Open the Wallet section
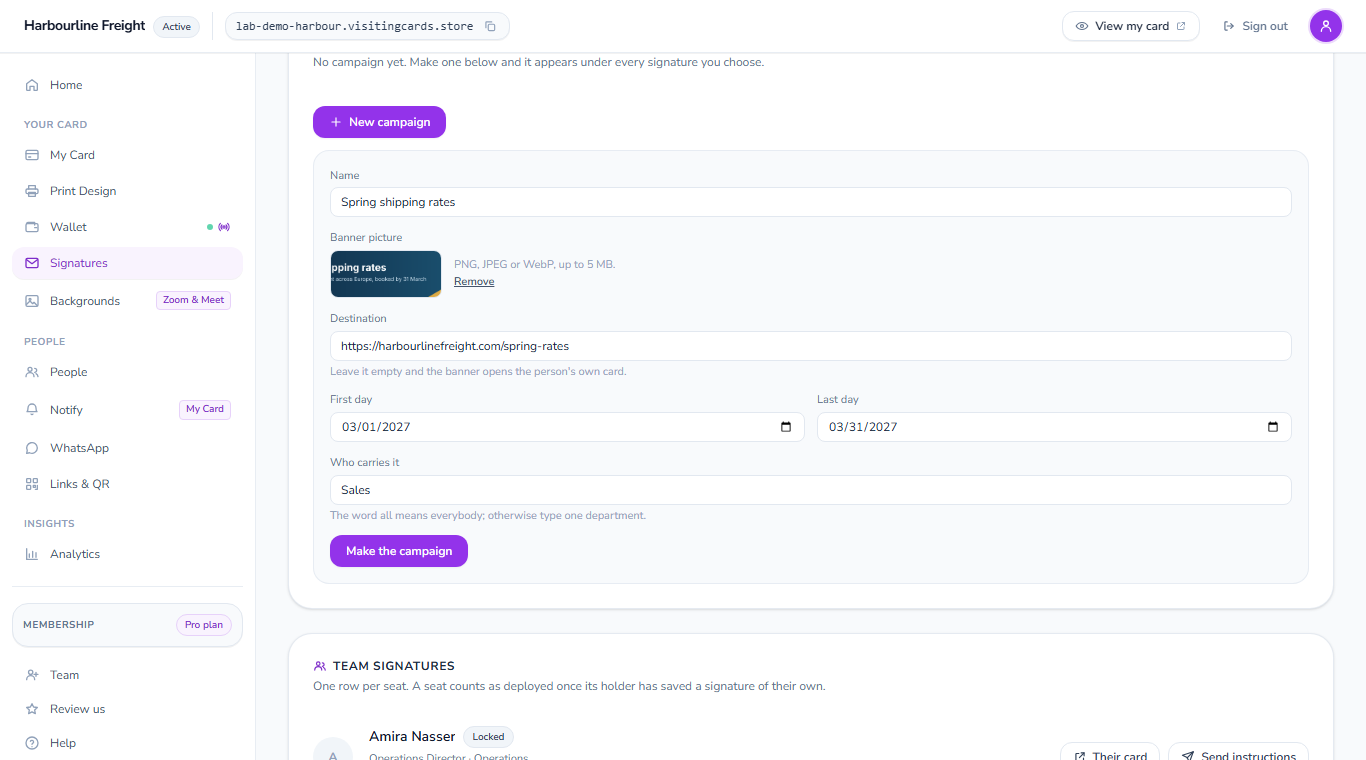This screenshot has width=1366, height=760. 127,227
